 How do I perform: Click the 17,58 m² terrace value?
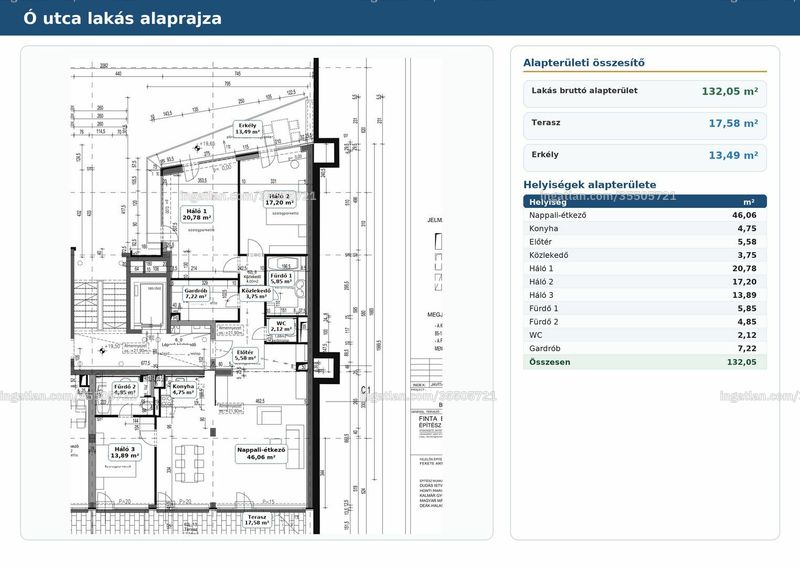pos(733,124)
